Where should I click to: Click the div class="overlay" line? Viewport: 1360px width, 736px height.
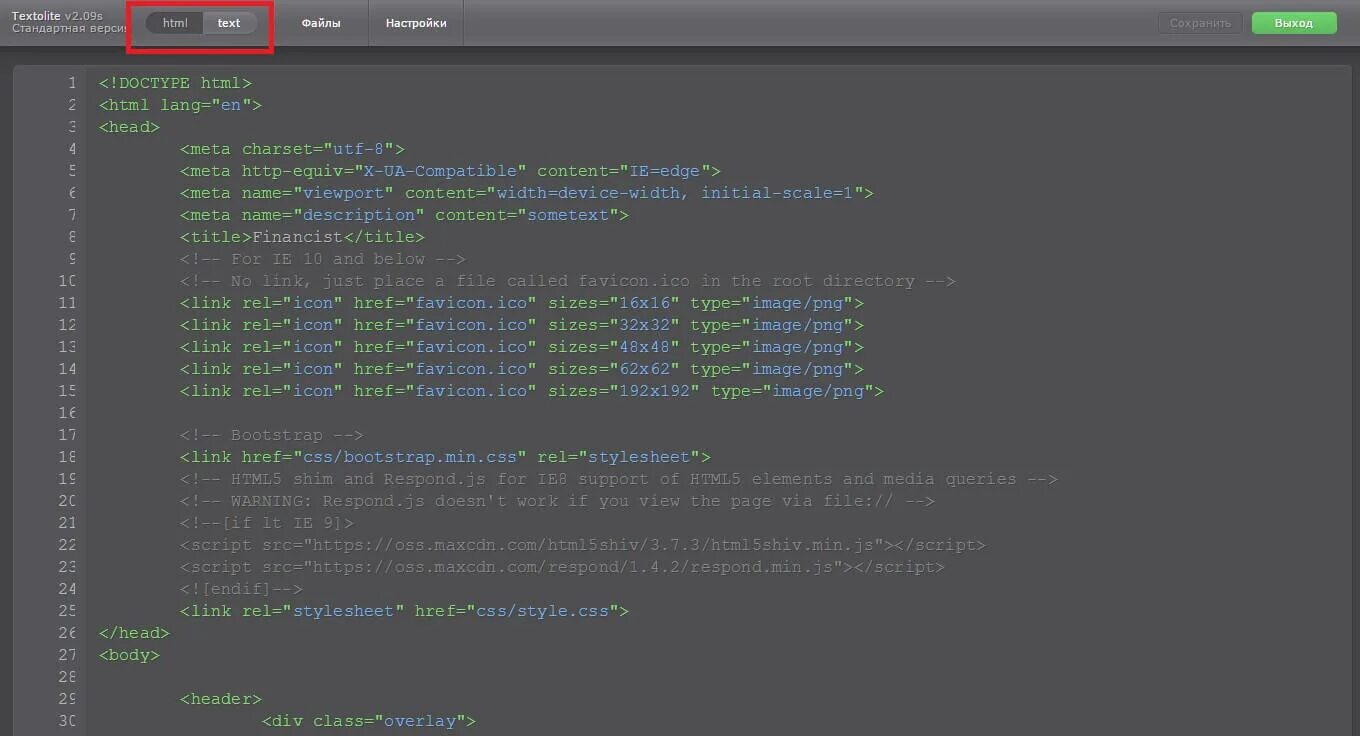pyautogui.click(x=369, y=721)
